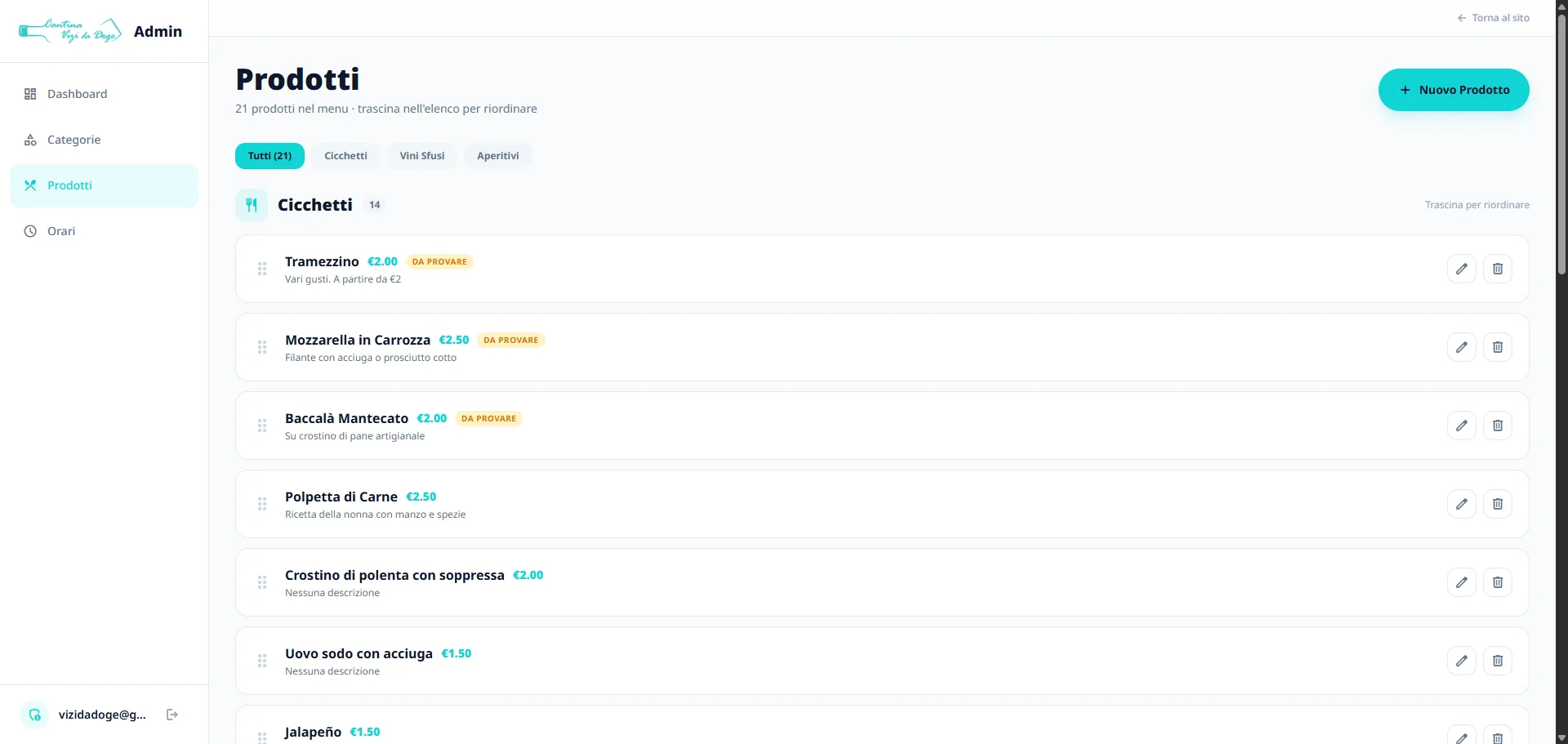
Task: Click the drag handle for Mozzarella in Carrozza
Action: 262,347
